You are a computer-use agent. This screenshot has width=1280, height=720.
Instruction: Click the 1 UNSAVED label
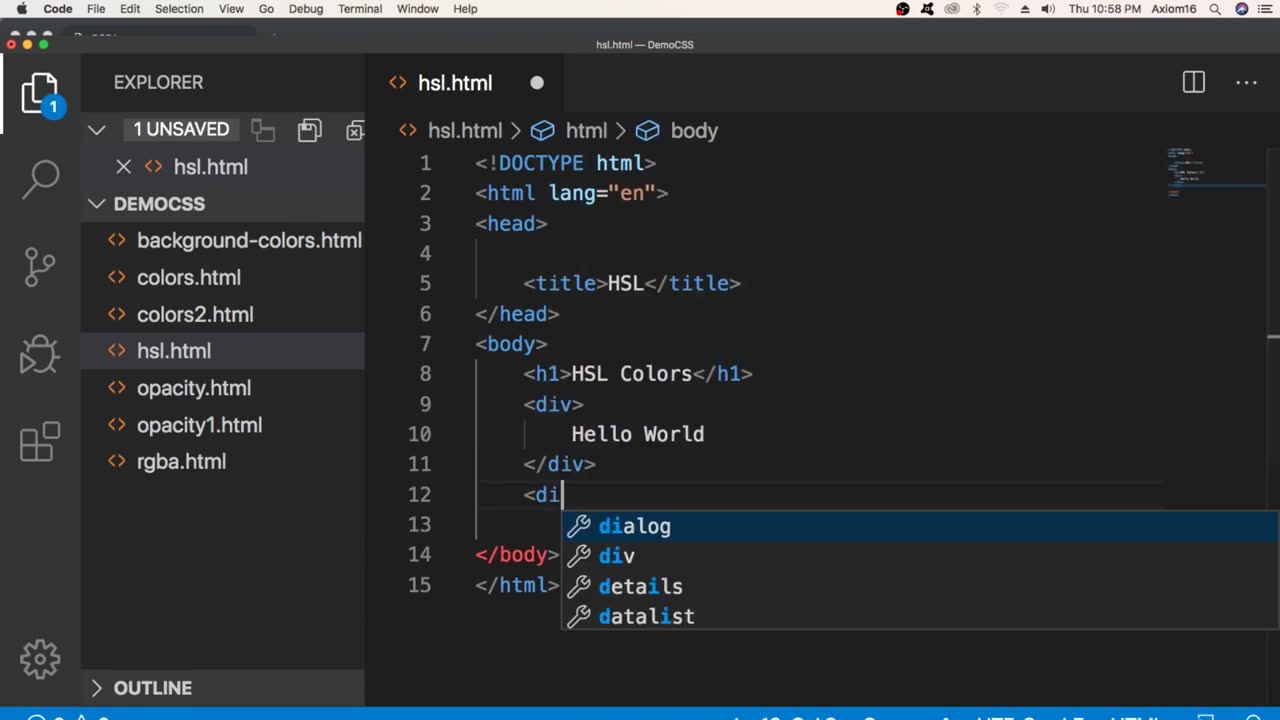pyautogui.click(x=181, y=130)
